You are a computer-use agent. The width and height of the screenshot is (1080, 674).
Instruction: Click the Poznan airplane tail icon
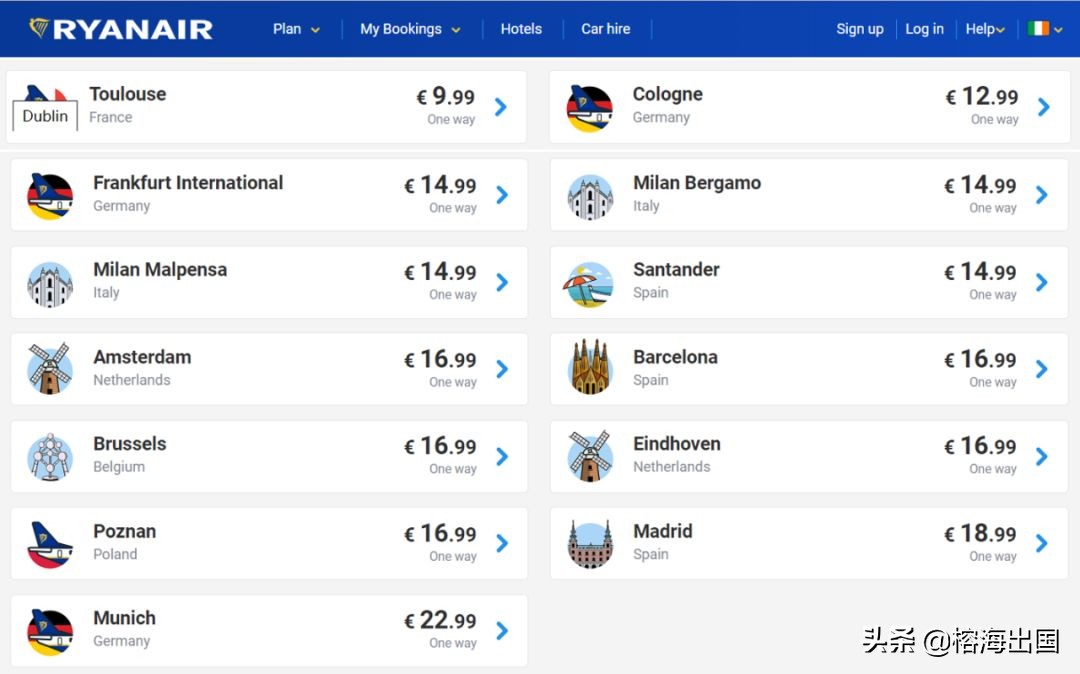coord(50,544)
